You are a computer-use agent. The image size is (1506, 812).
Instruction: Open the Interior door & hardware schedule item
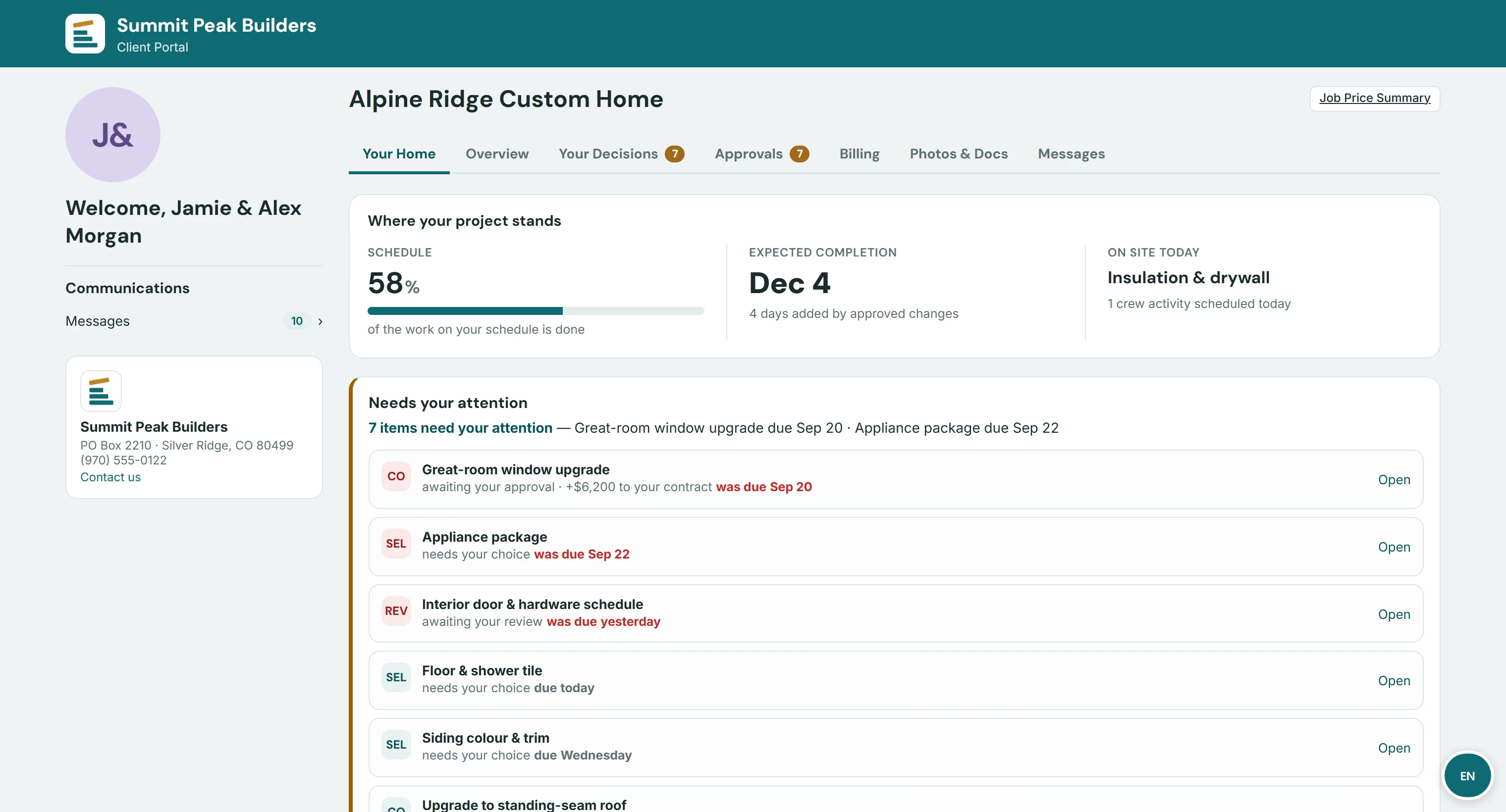(1394, 614)
